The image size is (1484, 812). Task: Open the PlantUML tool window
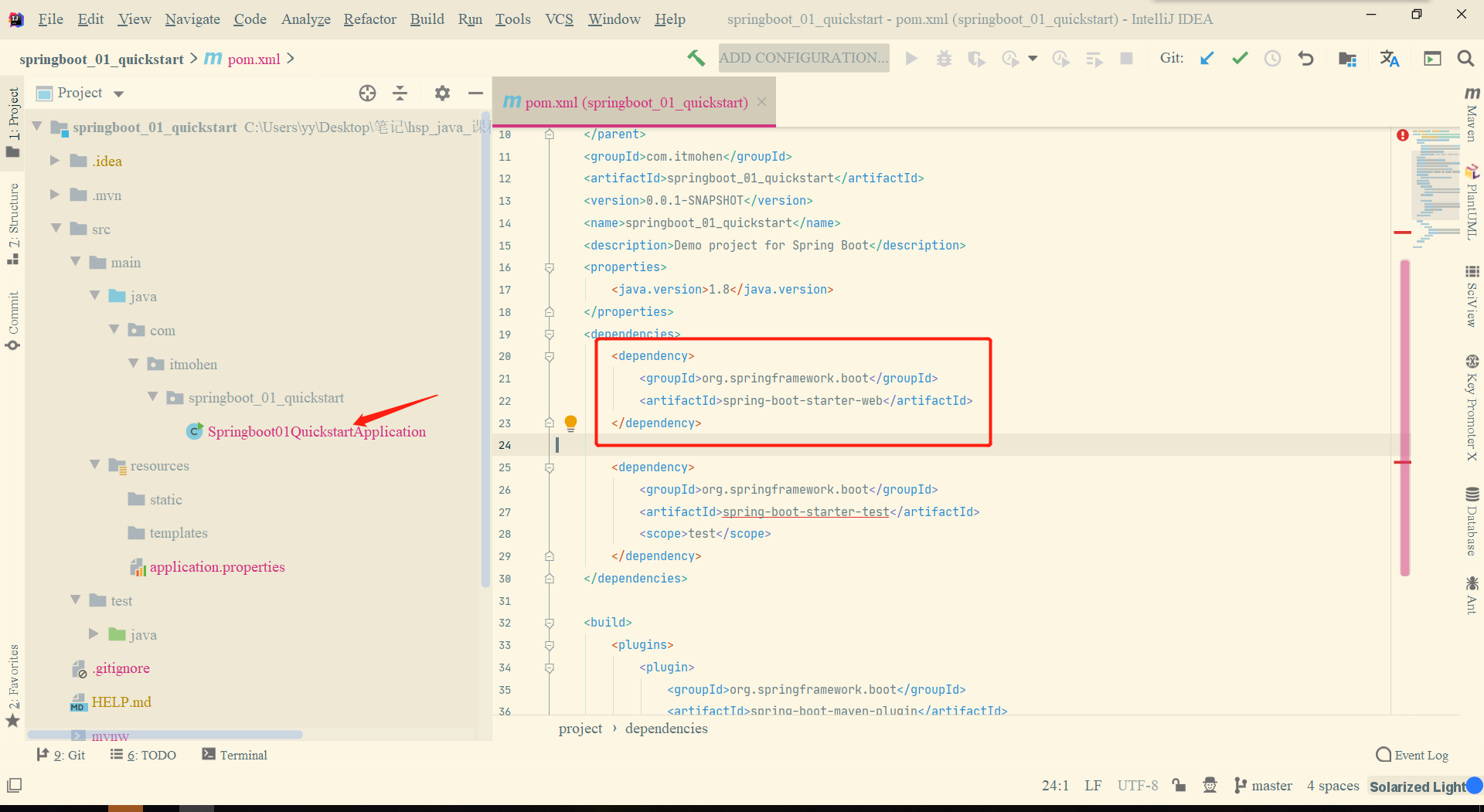(1472, 202)
